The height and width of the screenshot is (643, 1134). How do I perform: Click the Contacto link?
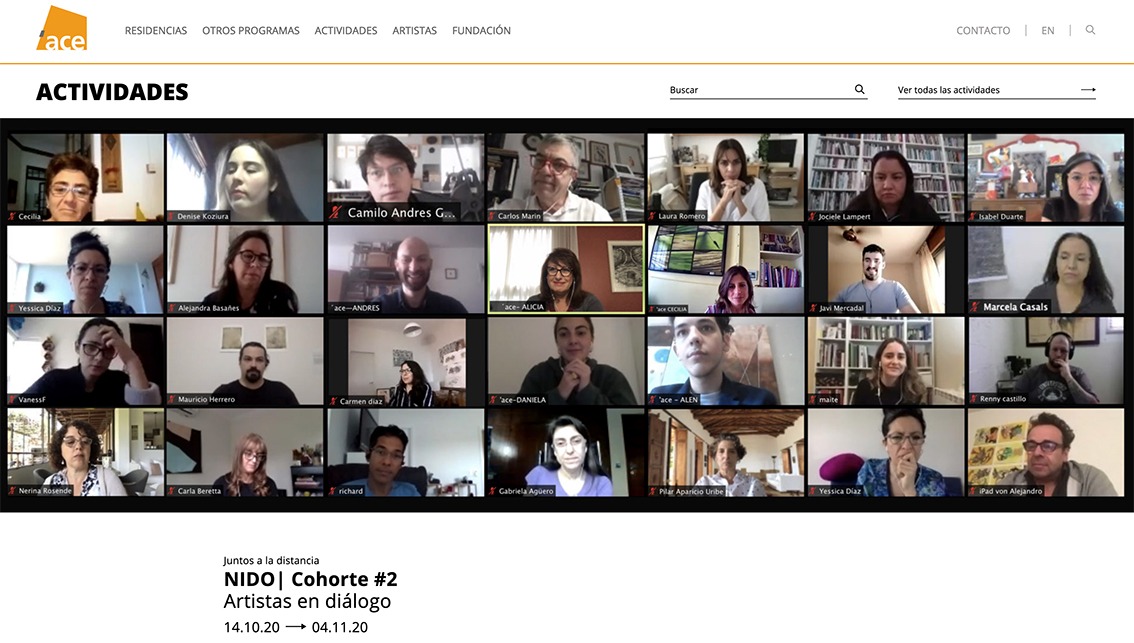click(x=983, y=31)
